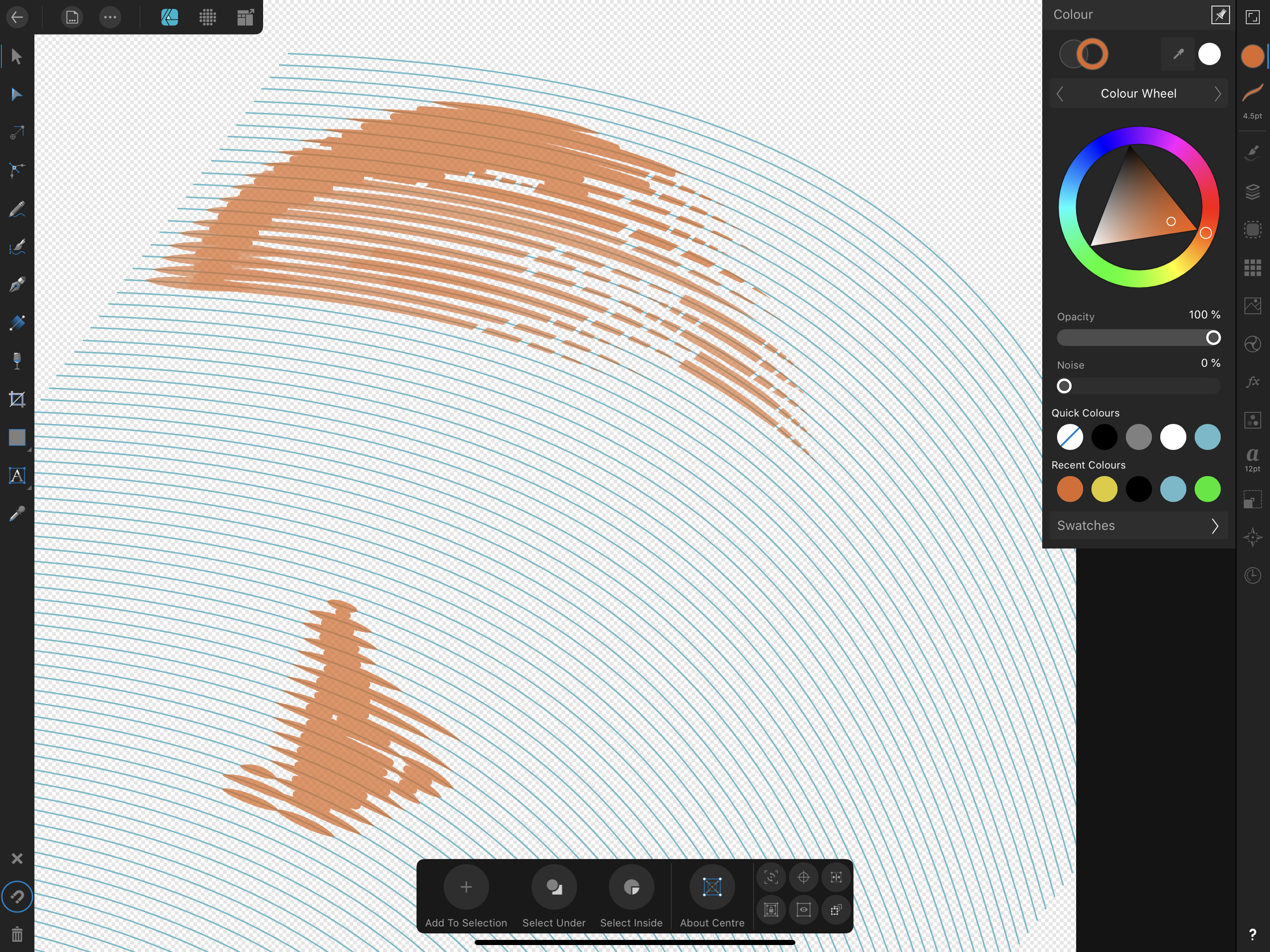Open the Brushes studio
The image size is (1270, 952).
tap(1252, 153)
